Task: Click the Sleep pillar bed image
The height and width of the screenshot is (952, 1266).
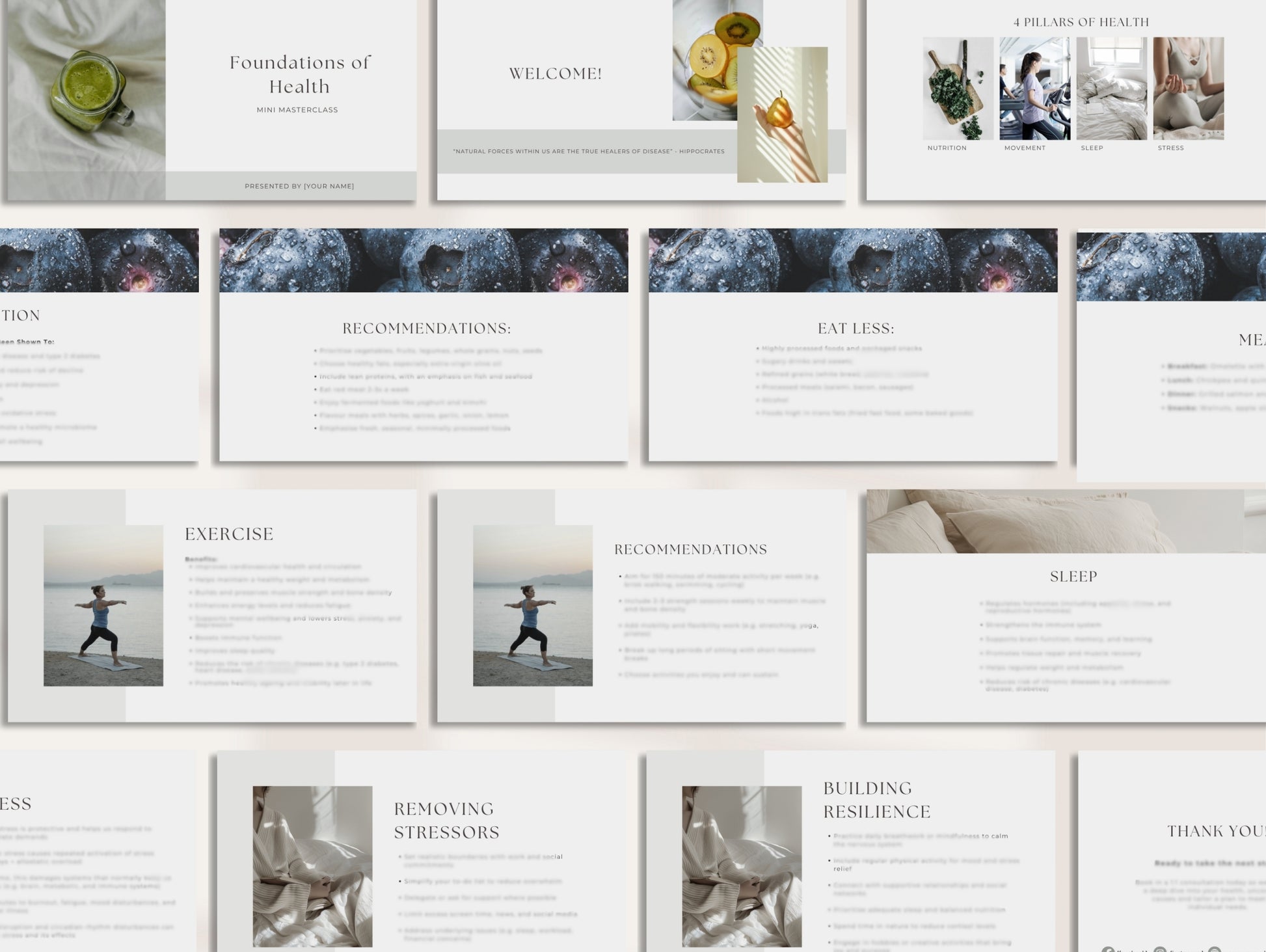Action: (x=1111, y=88)
